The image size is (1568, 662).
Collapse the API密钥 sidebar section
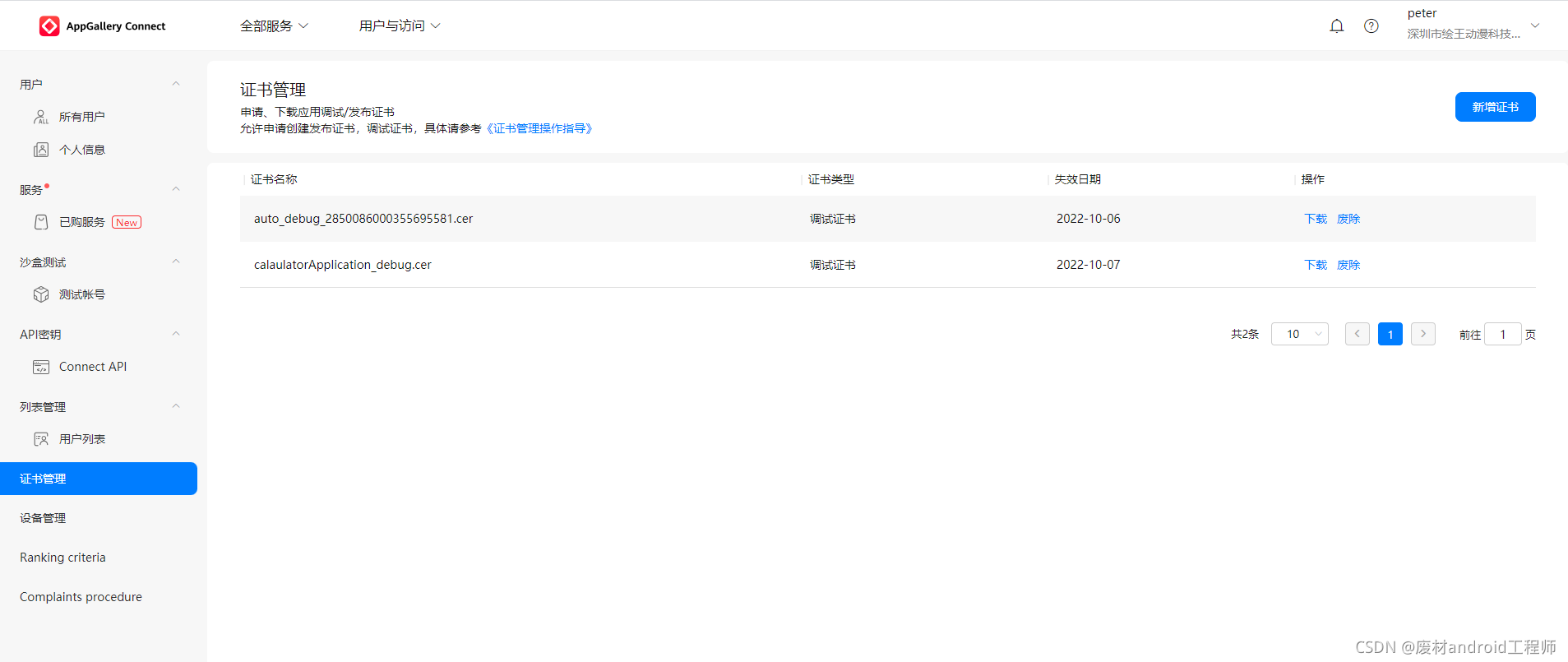click(175, 334)
